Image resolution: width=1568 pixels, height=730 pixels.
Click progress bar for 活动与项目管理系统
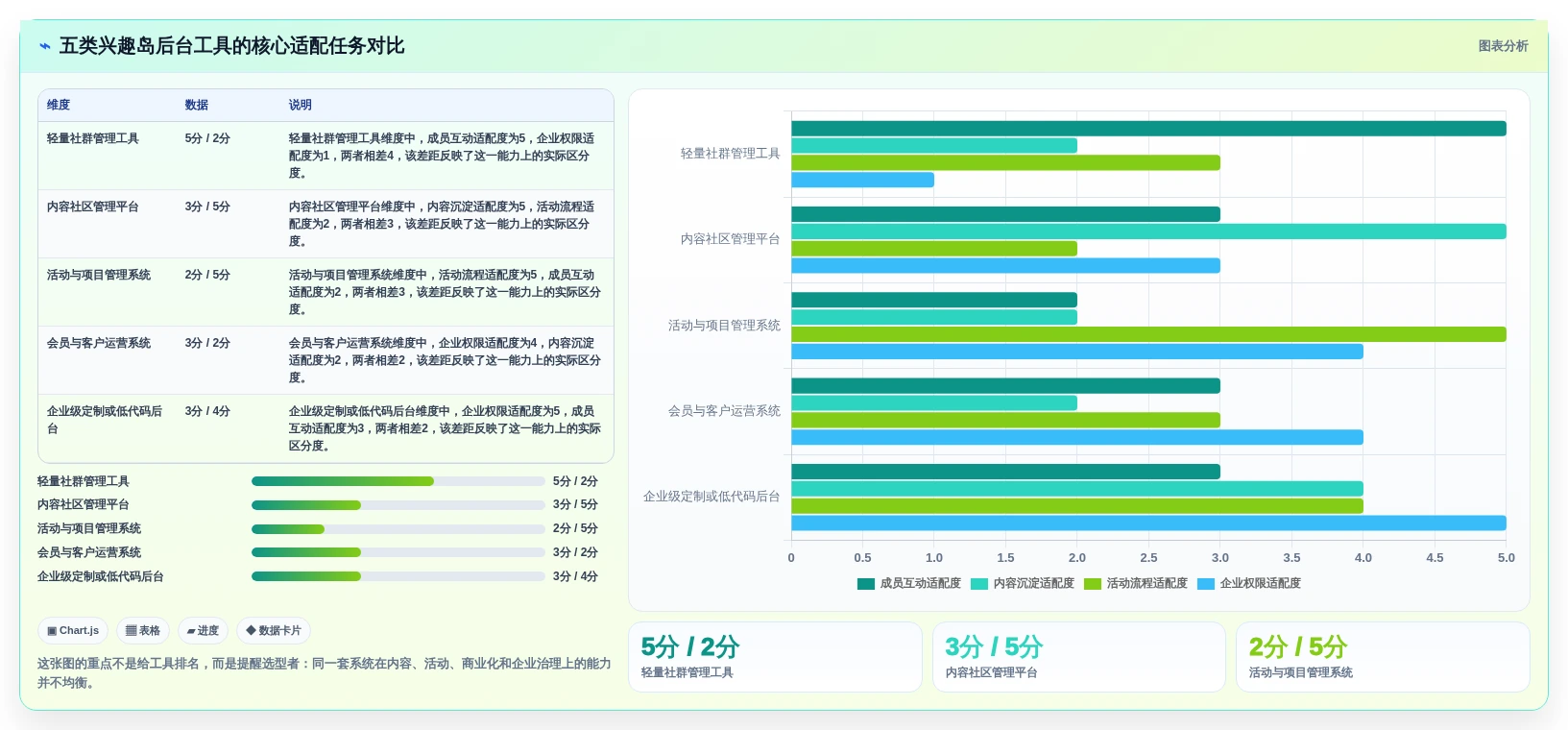pos(398,529)
